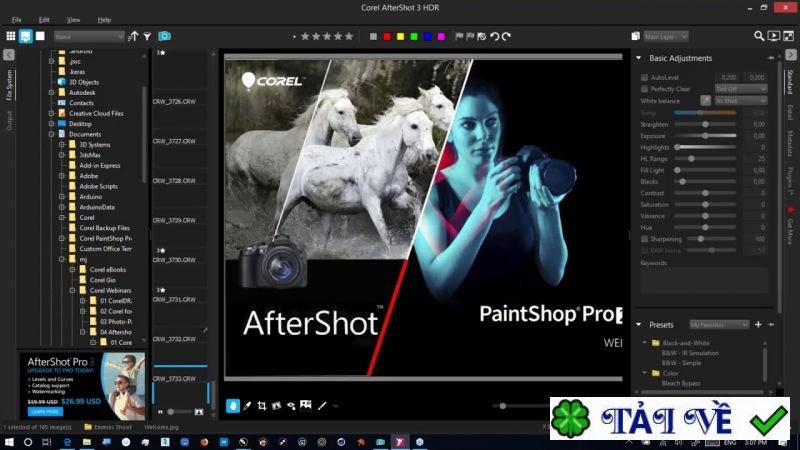Rotate the image clockwise
The image size is (800, 450).
[506, 36]
